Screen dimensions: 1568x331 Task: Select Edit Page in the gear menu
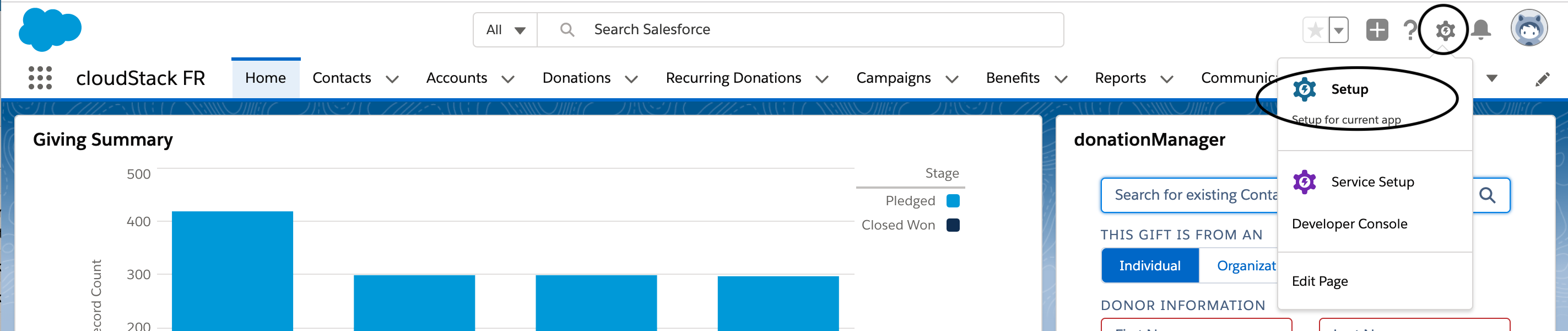coord(1320,281)
